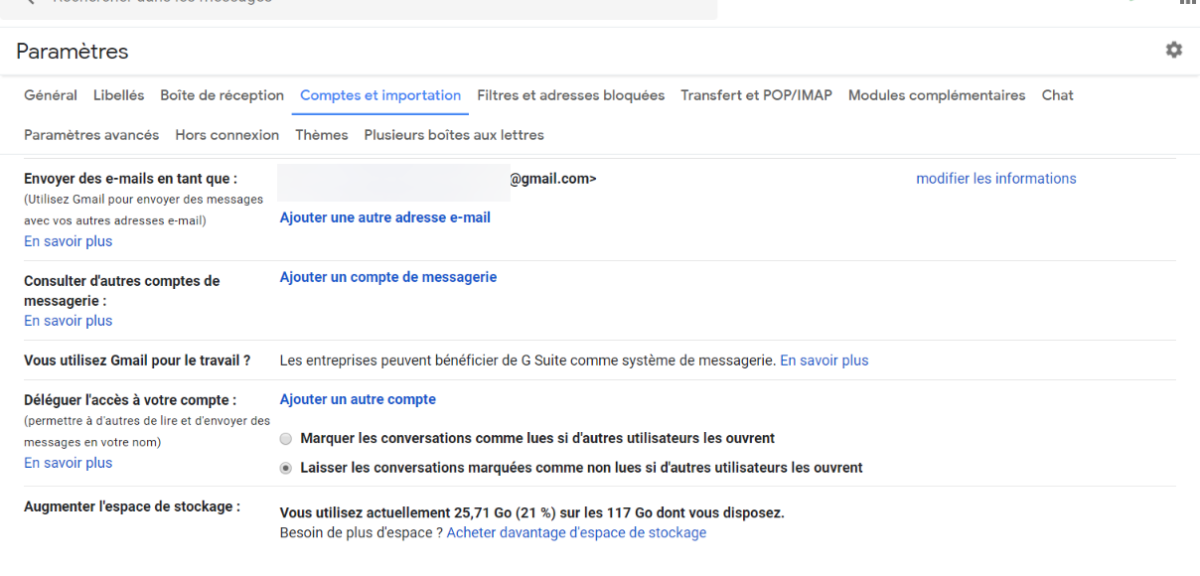Viewport: 1200px width, 576px height.
Task: Click "Acheter davantage d'espace de stockage"
Action: coord(576,532)
